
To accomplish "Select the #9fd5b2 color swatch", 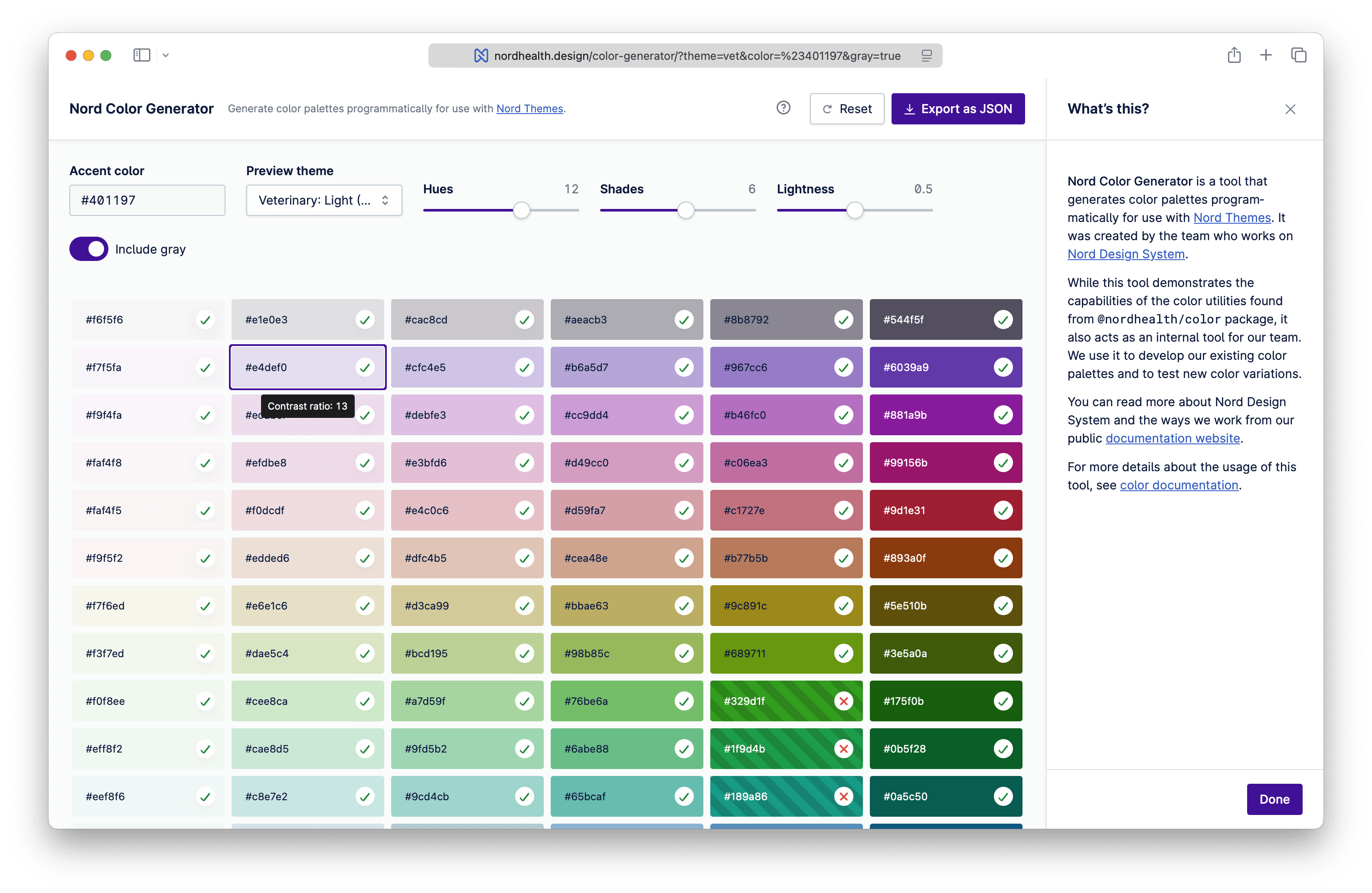I will point(467,749).
